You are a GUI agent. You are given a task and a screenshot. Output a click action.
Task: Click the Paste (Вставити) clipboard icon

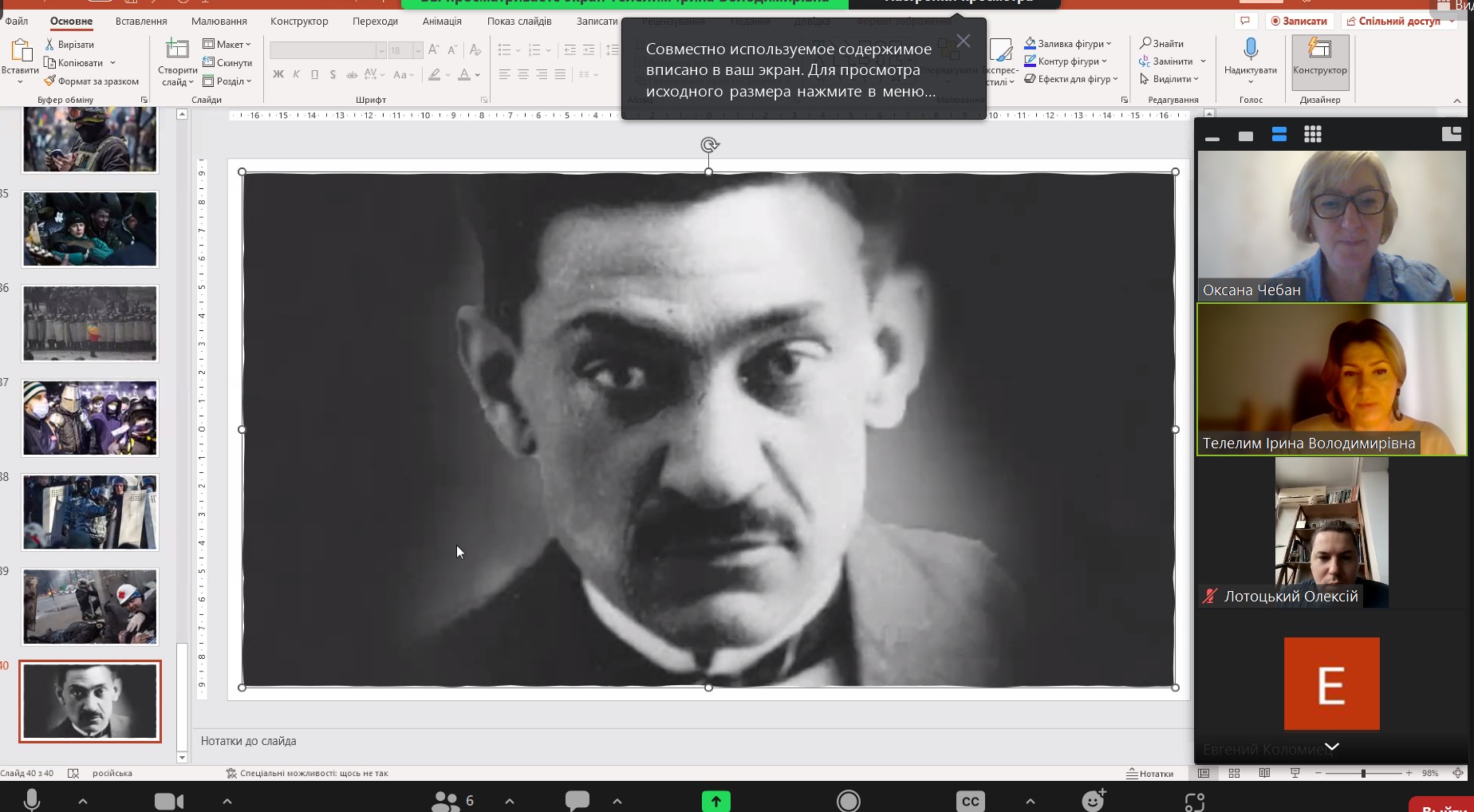20,53
